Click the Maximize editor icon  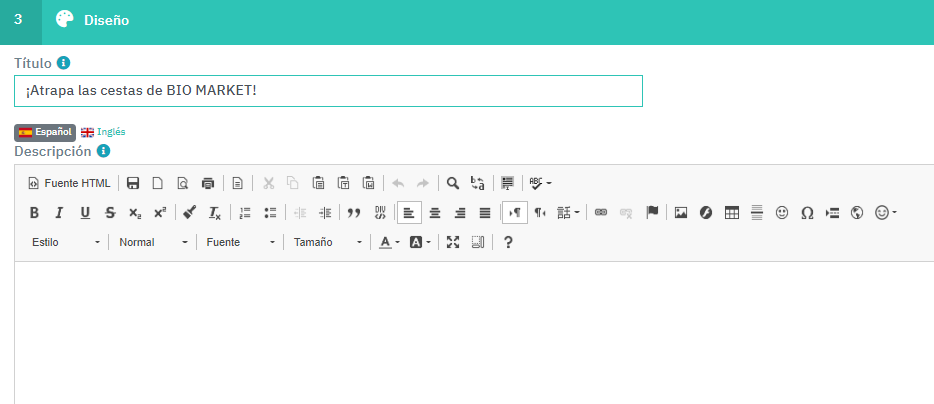point(453,243)
